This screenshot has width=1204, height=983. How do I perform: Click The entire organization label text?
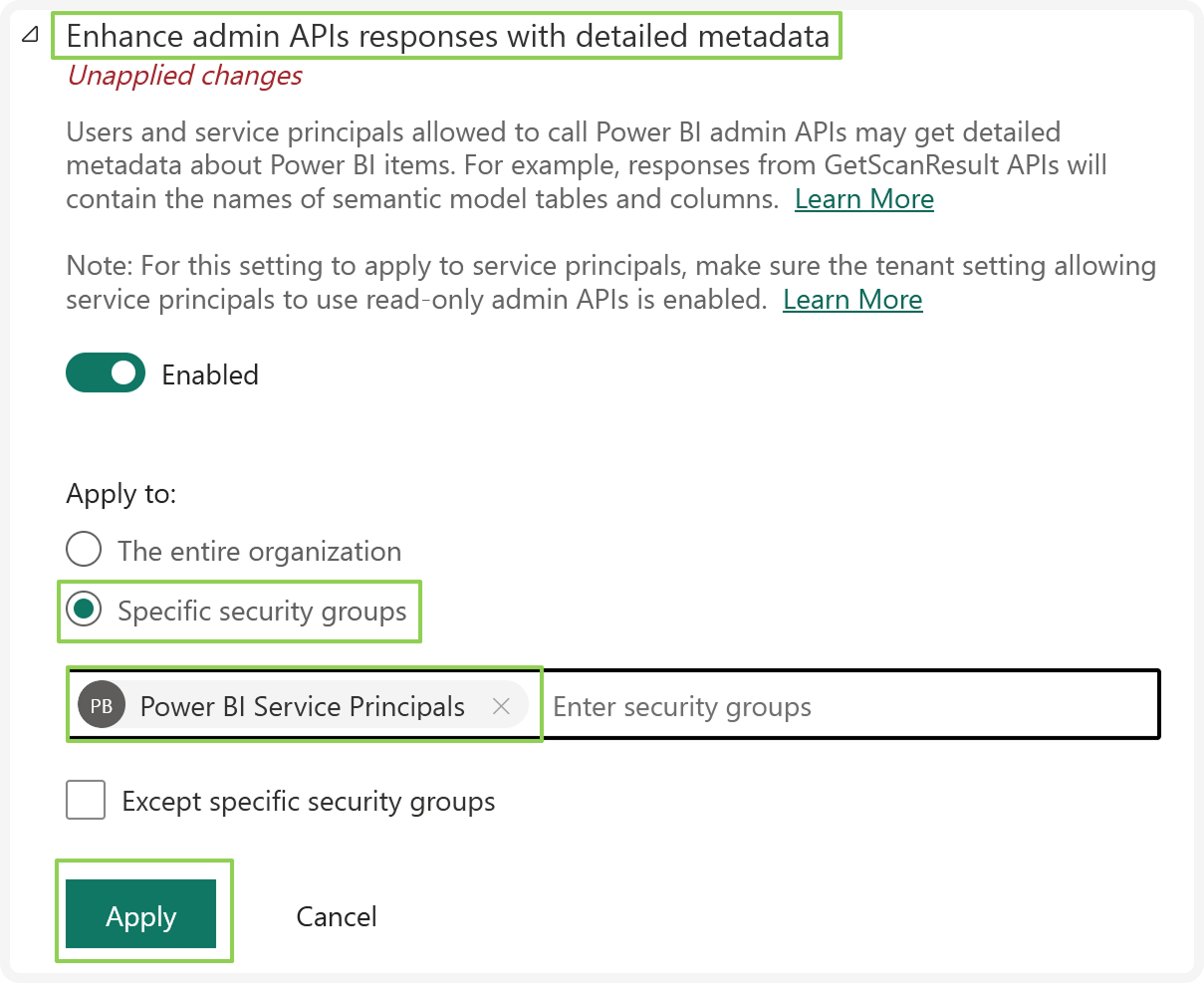[x=259, y=552]
